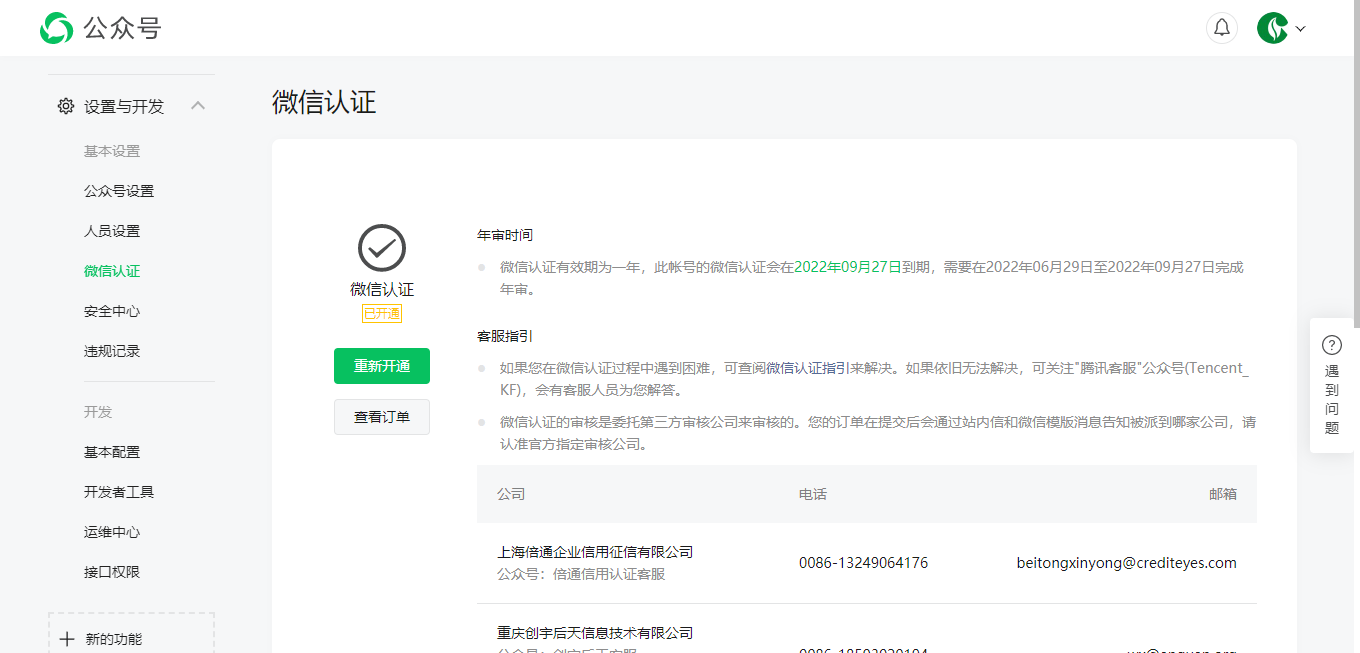Screen dimensions: 1360x653
Task: Click the 遇到问题 side label
Action: 1332,399
